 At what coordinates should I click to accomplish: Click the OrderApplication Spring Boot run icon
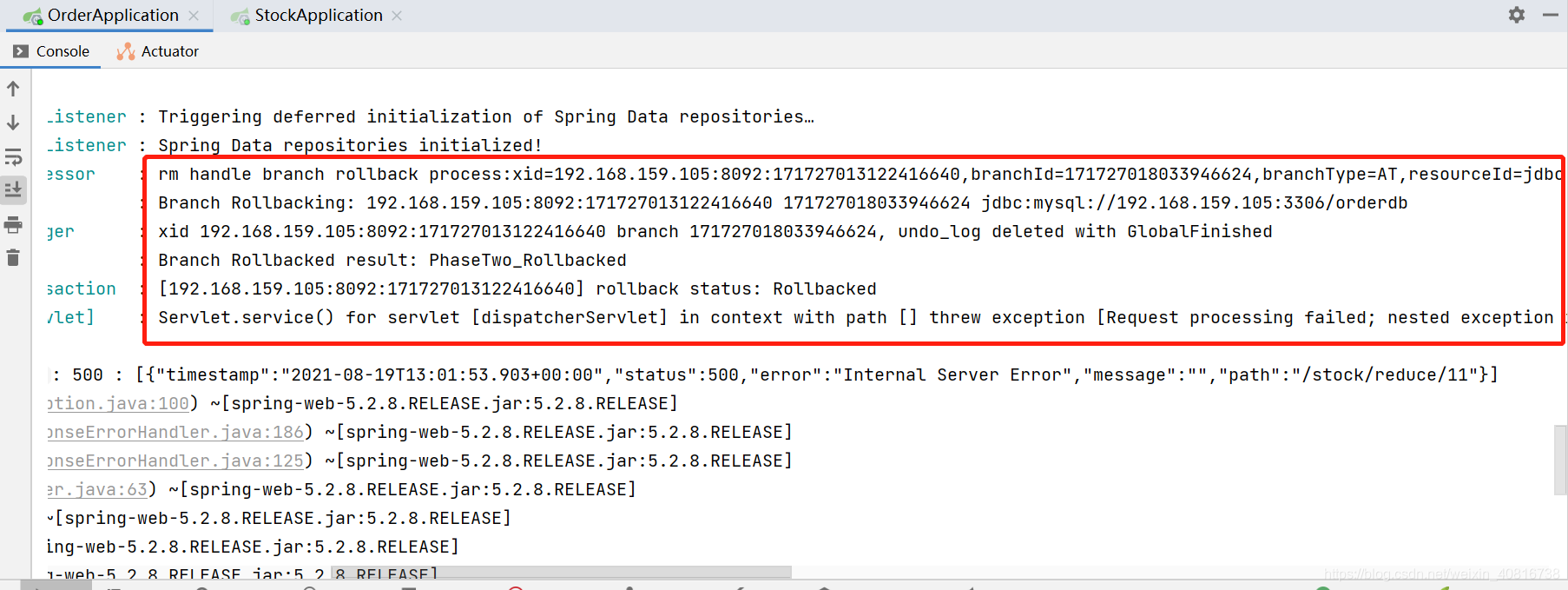pyautogui.click(x=33, y=16)
